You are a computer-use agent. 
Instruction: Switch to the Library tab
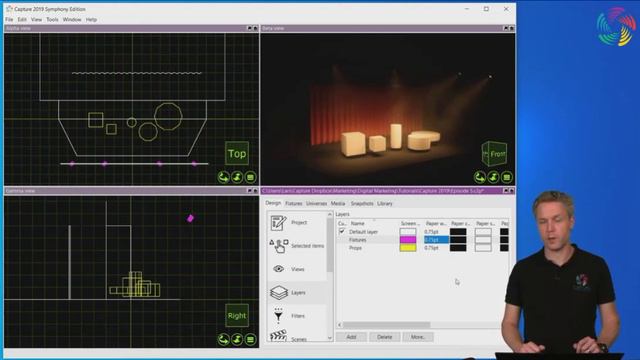click(x=385, y=203)
